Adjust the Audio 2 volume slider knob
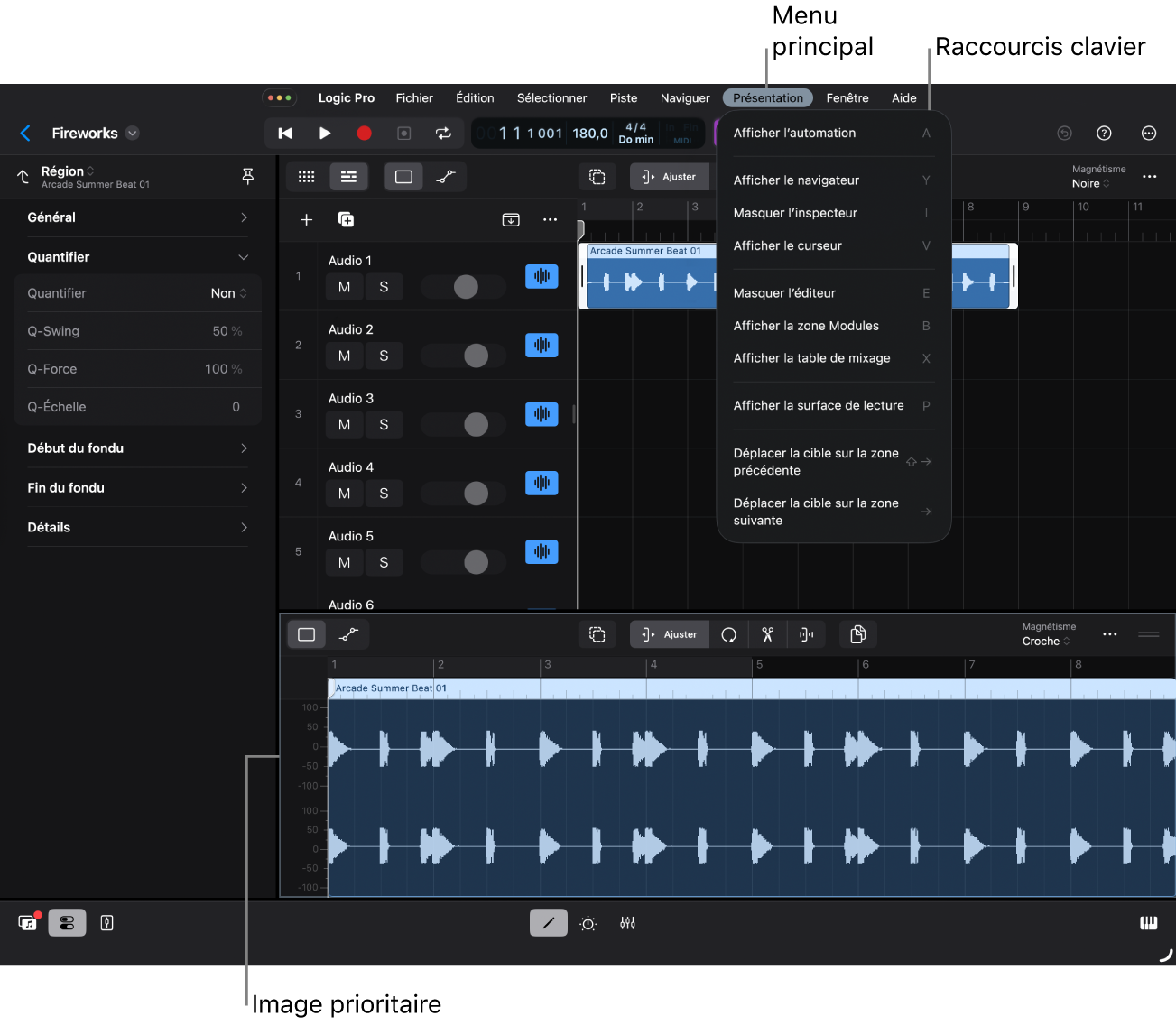 click(x=476, y=356)
